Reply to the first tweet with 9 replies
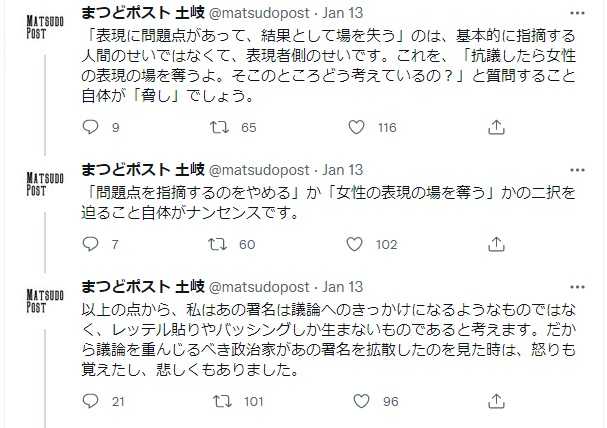 (x=89, y=127)
